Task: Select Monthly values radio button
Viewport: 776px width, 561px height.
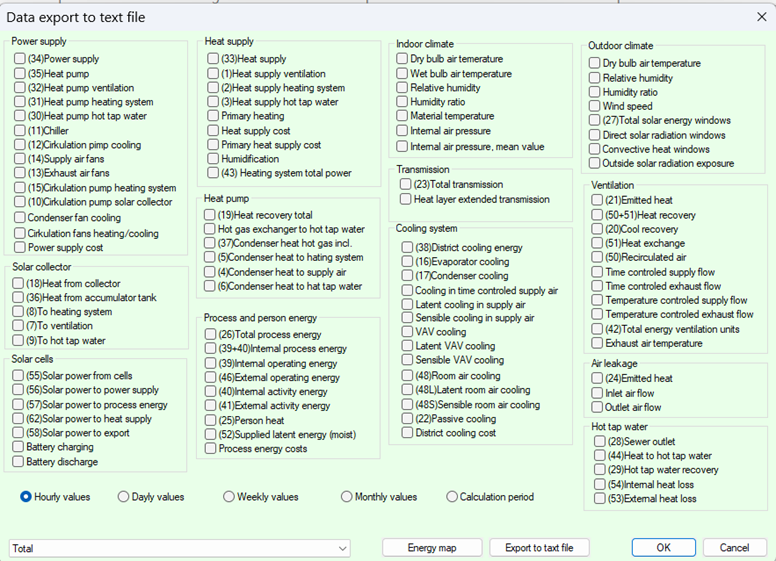Action: 347,497
